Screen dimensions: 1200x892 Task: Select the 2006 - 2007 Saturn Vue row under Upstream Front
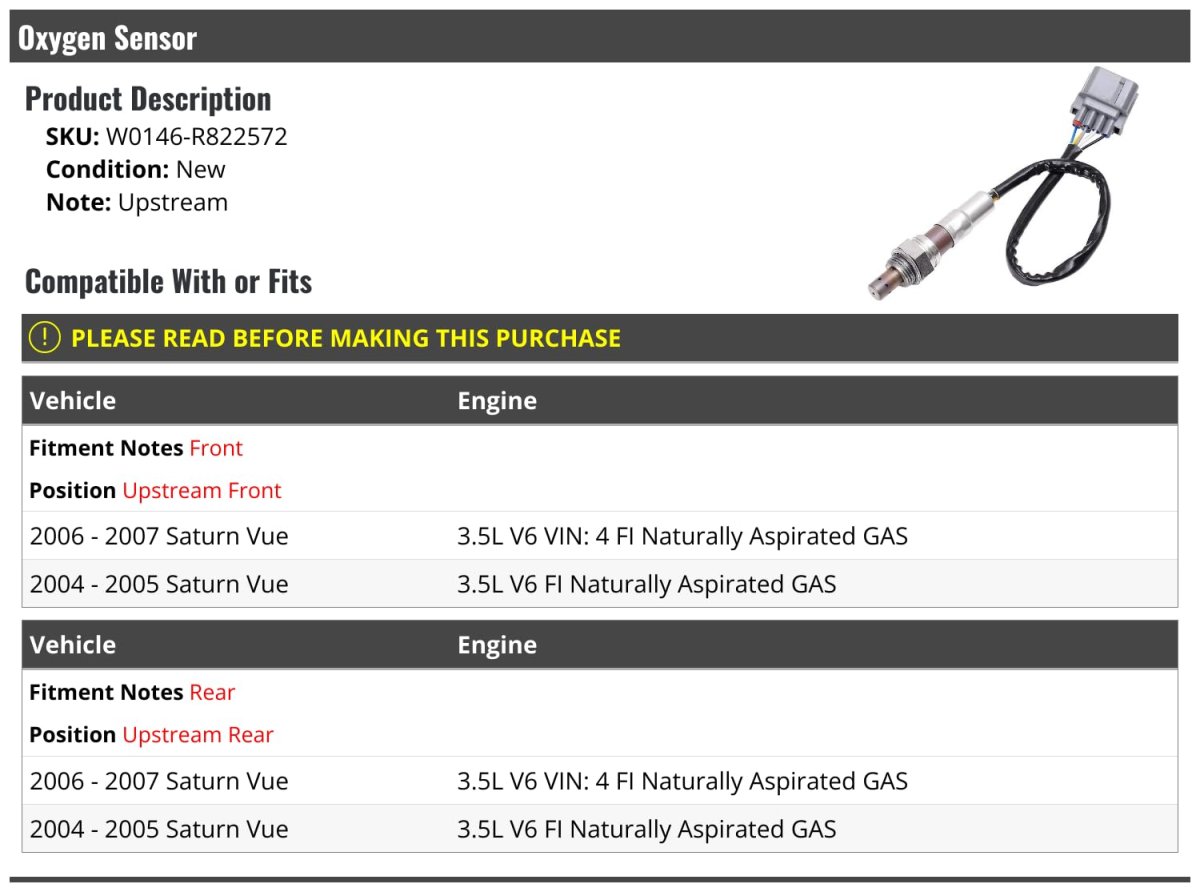[159, 536]
